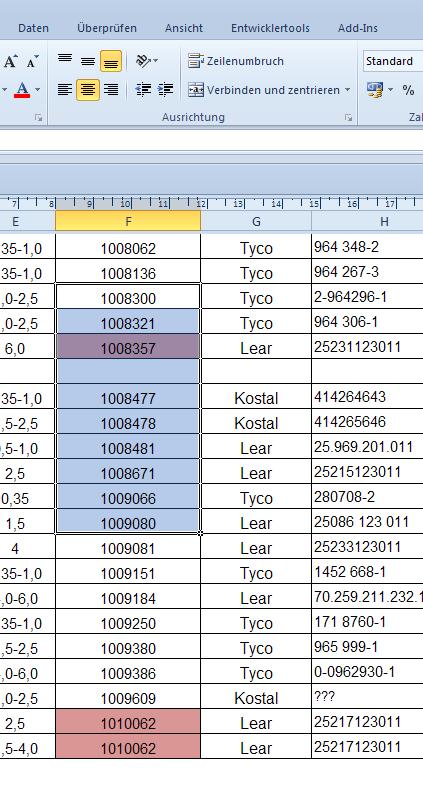Select the Add-Ins tab
The width and height of the screenshot is (423, 787).
click(x=358, y=28)
